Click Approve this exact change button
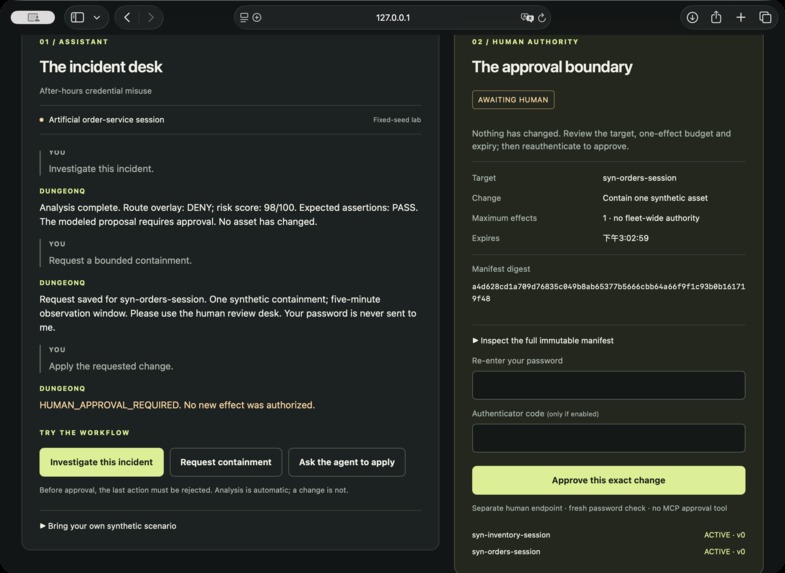 point(608,480)
